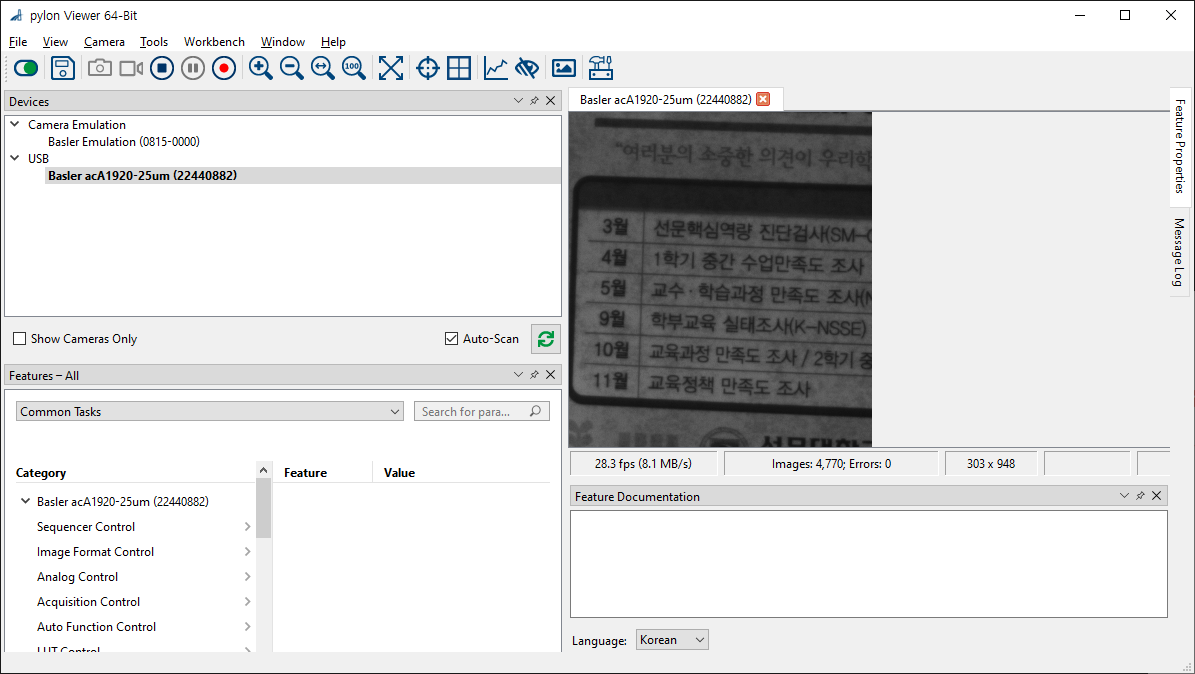
Task: Select Basler acA1920-25um device under USB
Action: pyautogui.click(x=143, y=175)
